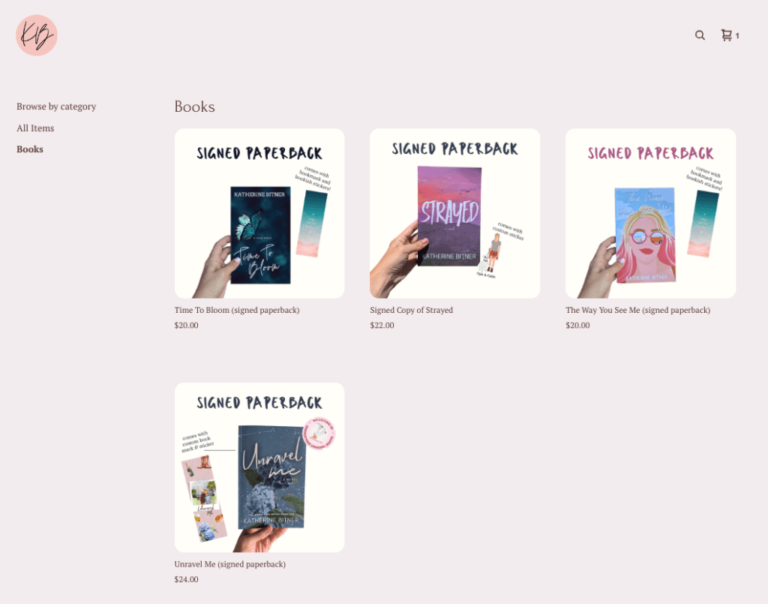
Task: Click $20.00 price under Time To Bloom
Action: pos(187,325)
